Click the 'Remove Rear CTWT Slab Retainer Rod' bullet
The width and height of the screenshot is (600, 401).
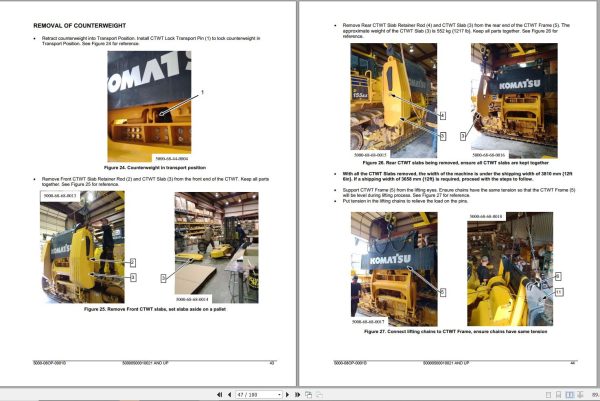pos(456,31)
